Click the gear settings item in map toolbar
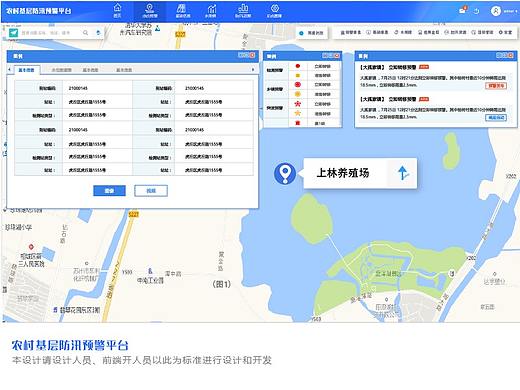Screen dimensions: 520x390 tap(505, 32)
